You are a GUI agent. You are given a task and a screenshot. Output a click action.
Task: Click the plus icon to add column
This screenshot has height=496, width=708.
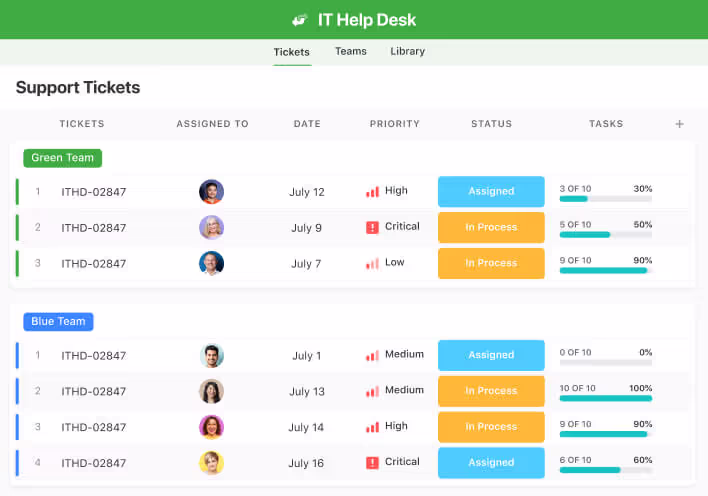(x=680, y=124)
